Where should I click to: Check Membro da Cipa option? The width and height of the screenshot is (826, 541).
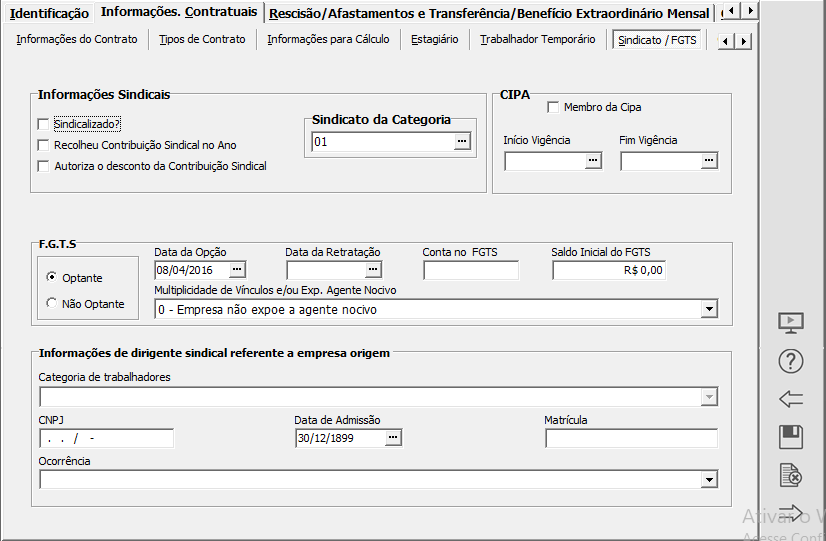coord(553,107)
